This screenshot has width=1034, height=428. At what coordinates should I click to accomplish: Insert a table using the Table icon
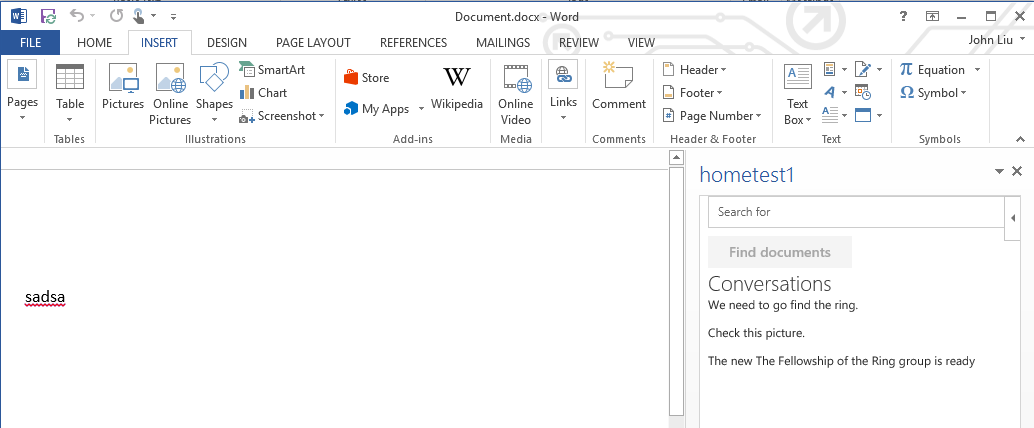coord(70,88)
